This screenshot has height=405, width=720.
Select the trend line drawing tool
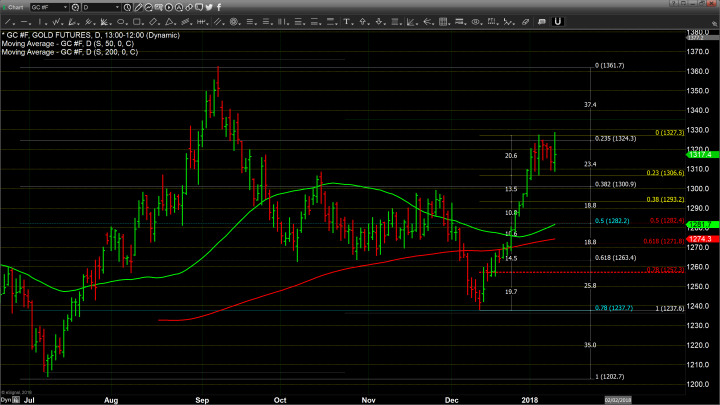(x=8, y=22)
